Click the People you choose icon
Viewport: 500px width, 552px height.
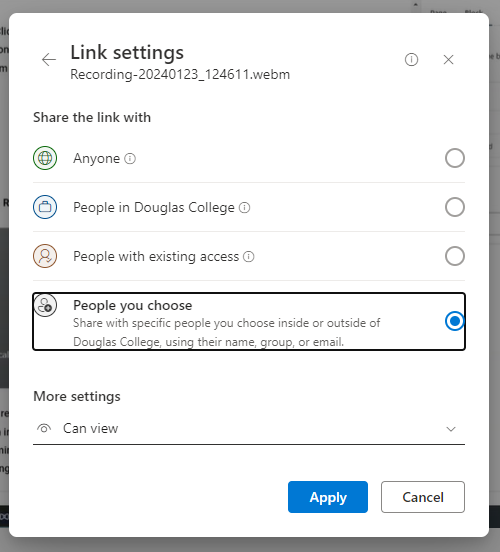[x=45, y=305]
